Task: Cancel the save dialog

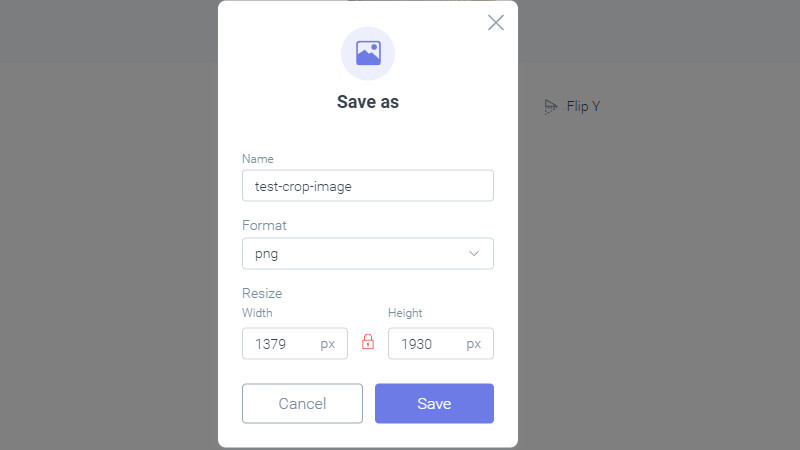Action: (x=303, y=404)
